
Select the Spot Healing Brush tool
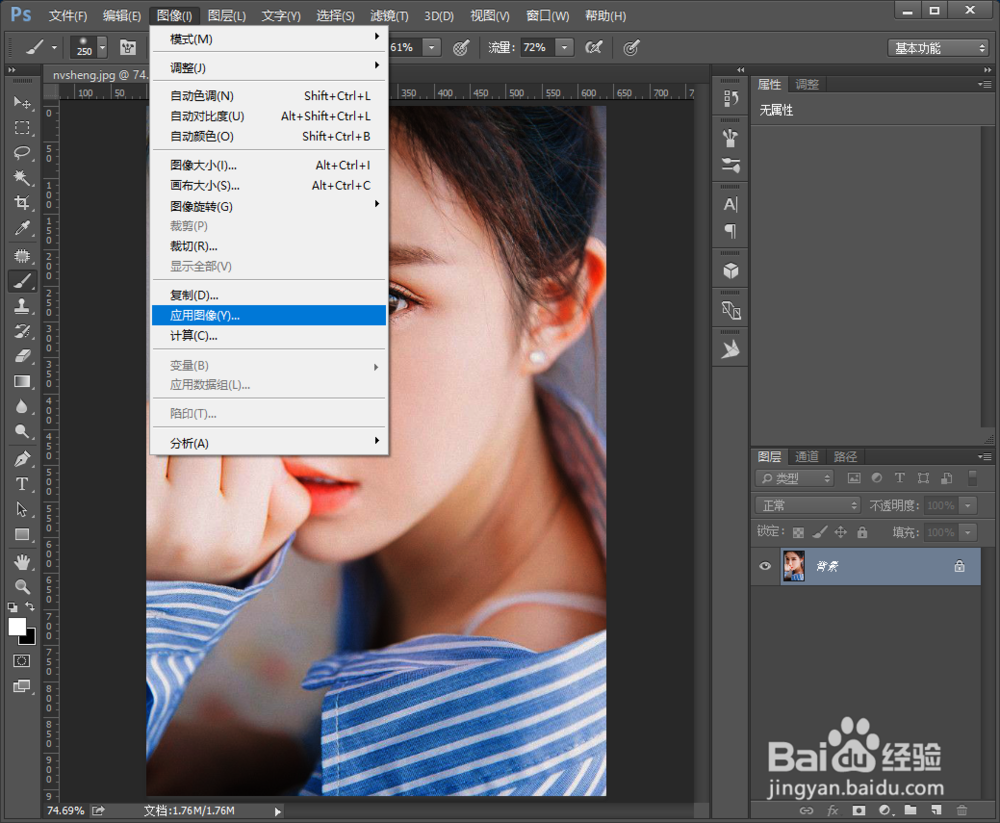[22, 256]
